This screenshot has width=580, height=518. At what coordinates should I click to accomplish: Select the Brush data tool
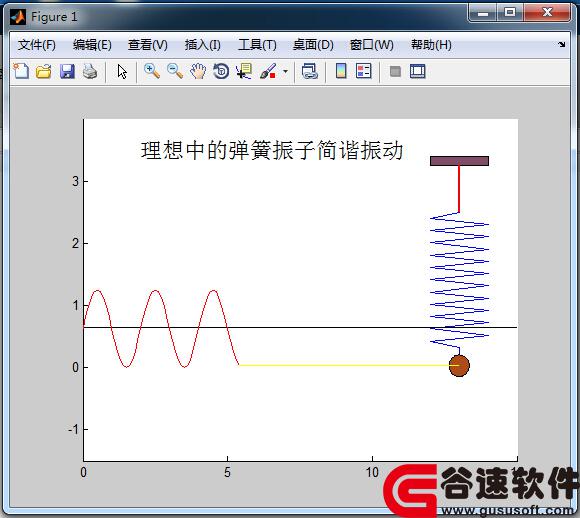point(268,71)
